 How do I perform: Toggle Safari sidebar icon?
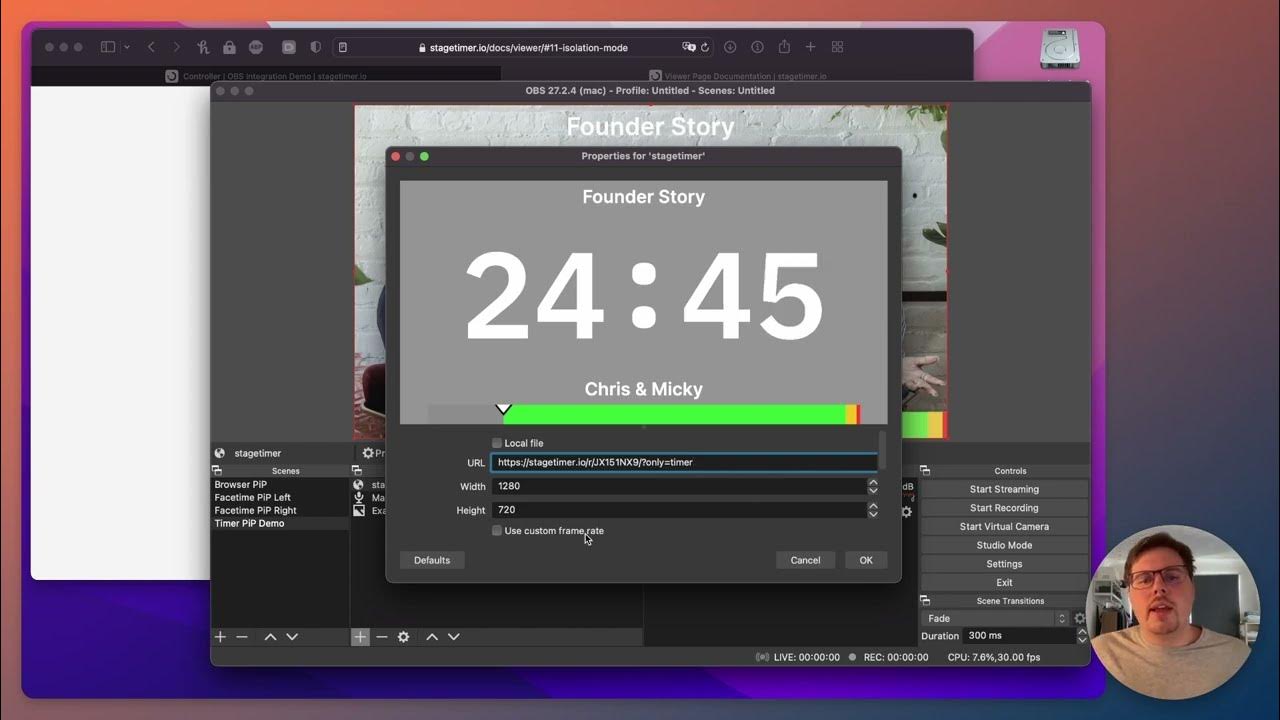point(108,47)
